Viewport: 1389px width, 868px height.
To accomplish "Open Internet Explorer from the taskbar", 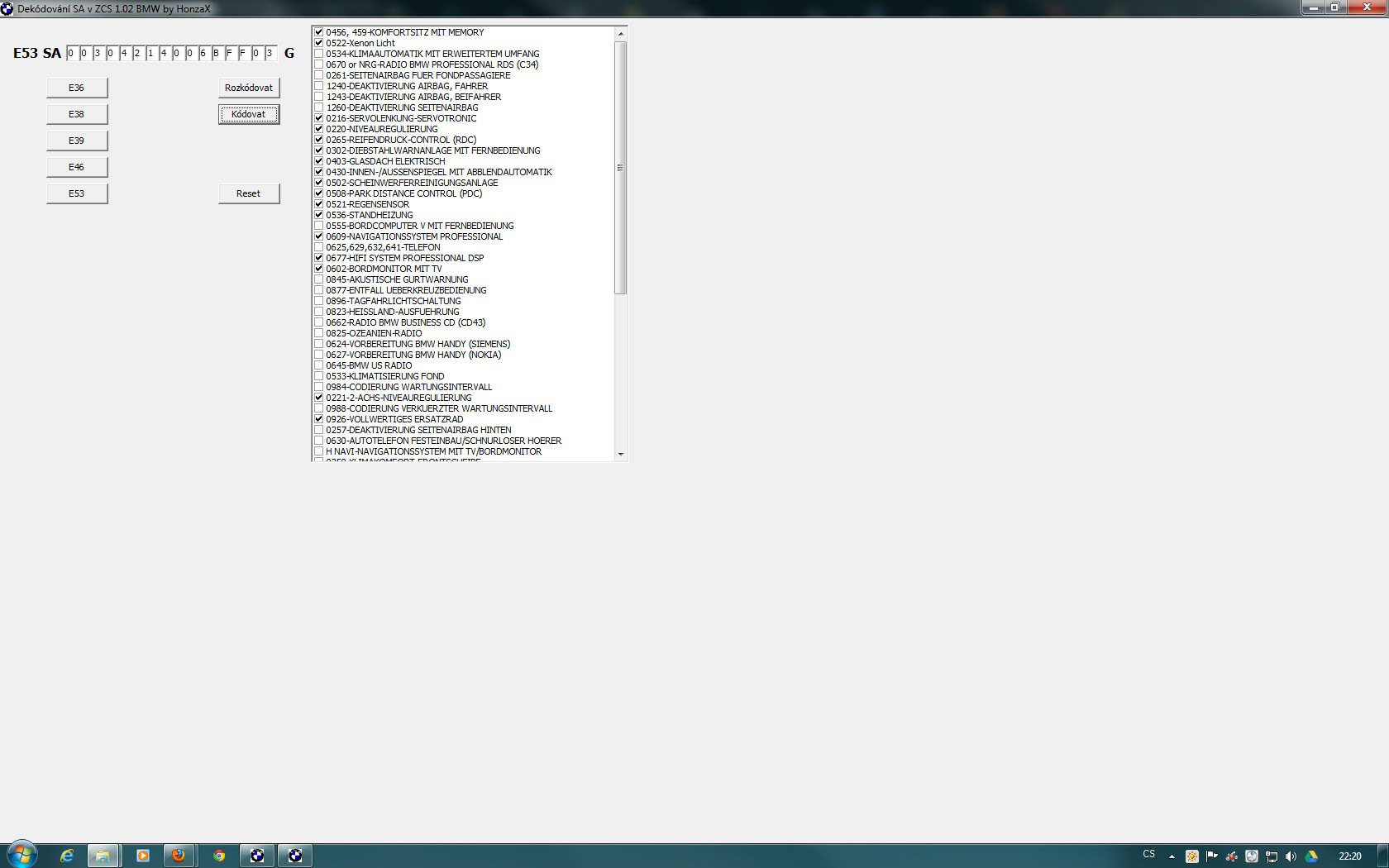I will click(66, 856).
